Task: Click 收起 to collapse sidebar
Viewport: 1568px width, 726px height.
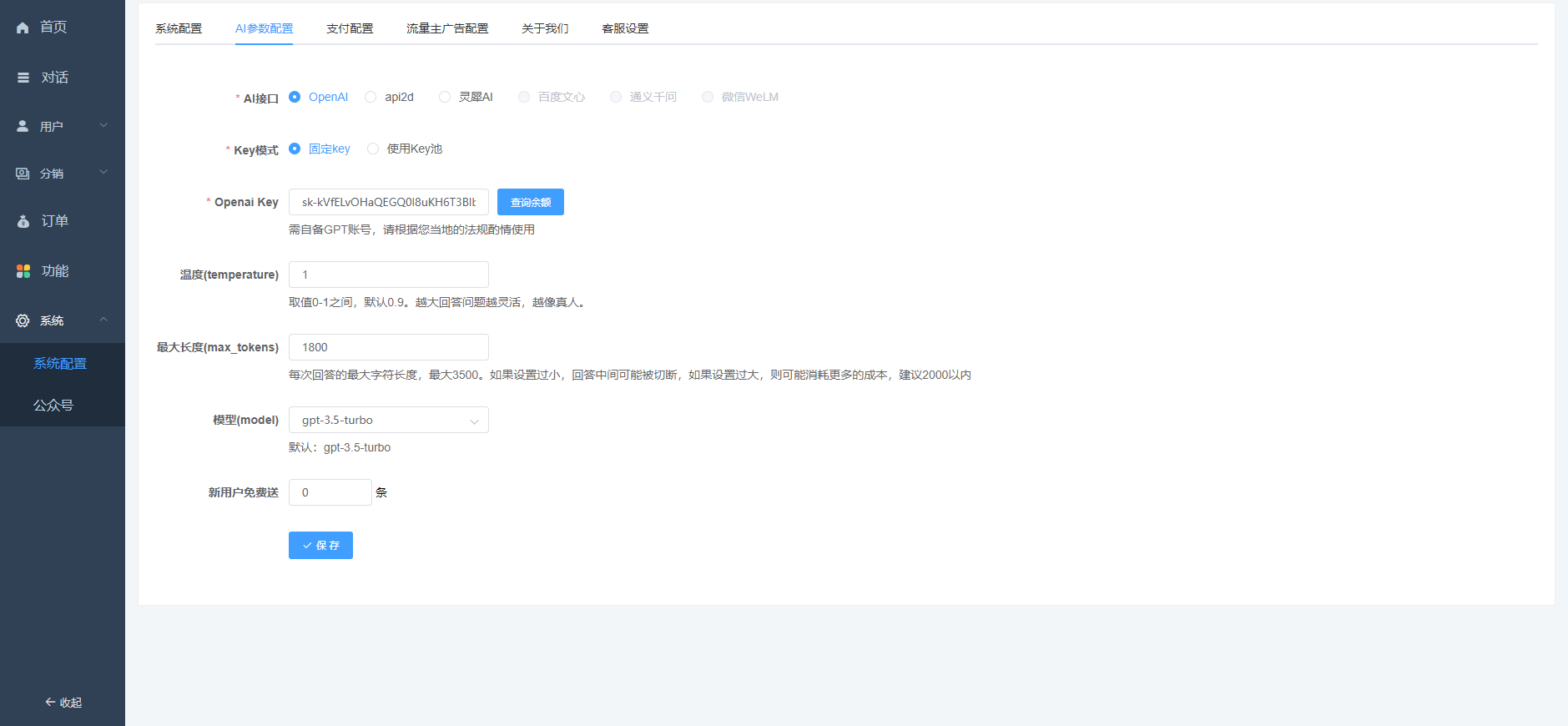Action: tap(63, 703)
